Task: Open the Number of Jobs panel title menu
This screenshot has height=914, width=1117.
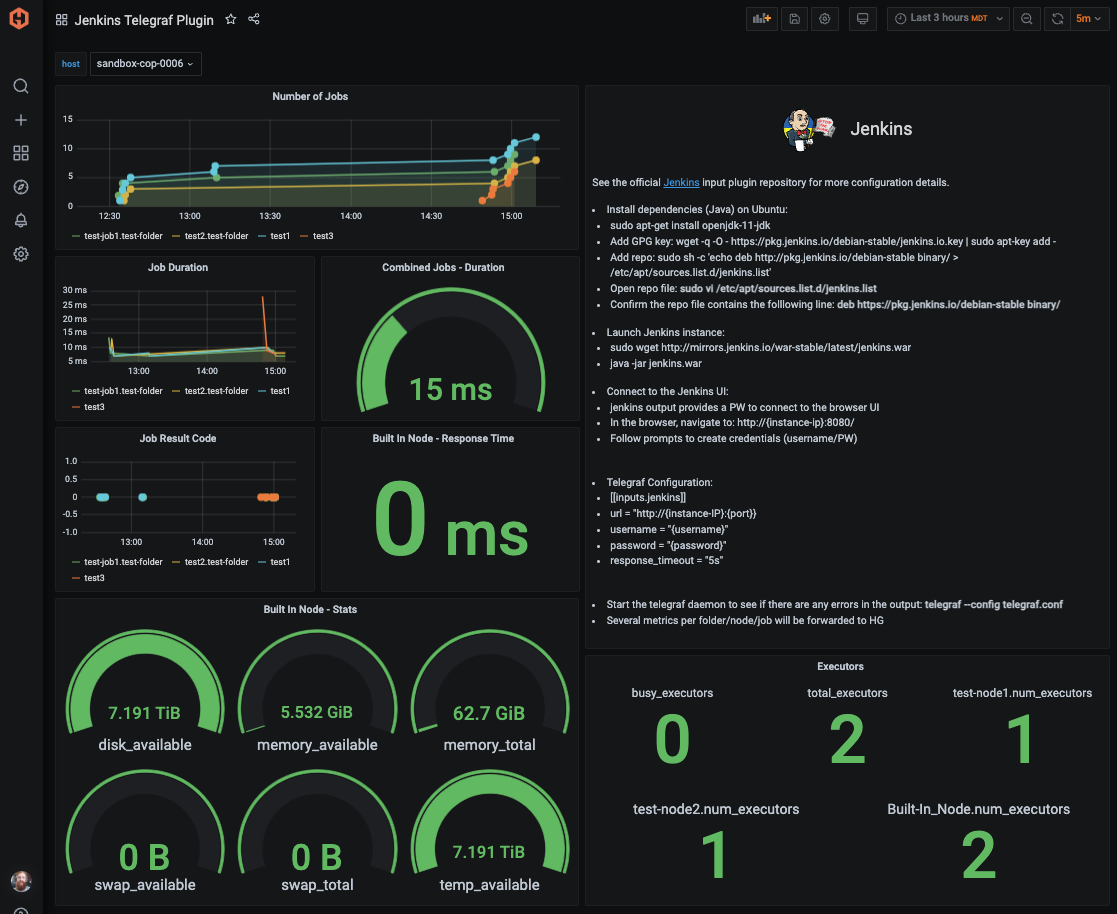Action: click(x=310, y=96)
